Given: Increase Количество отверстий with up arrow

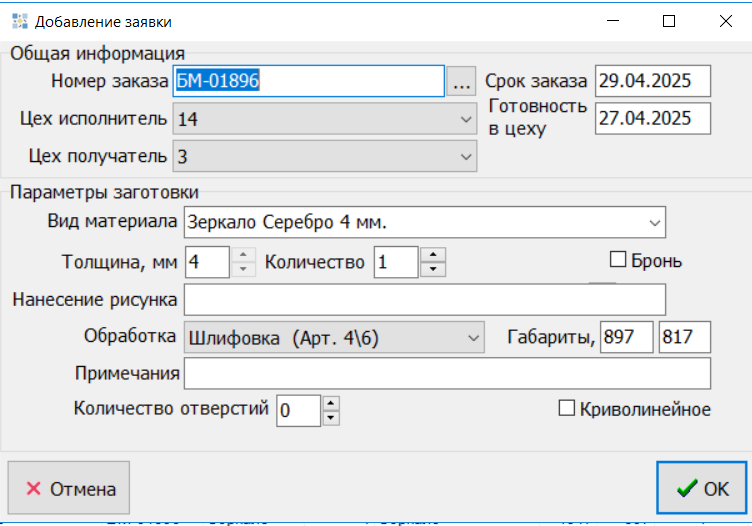Looking at the screenshot, I should (331, 403).
